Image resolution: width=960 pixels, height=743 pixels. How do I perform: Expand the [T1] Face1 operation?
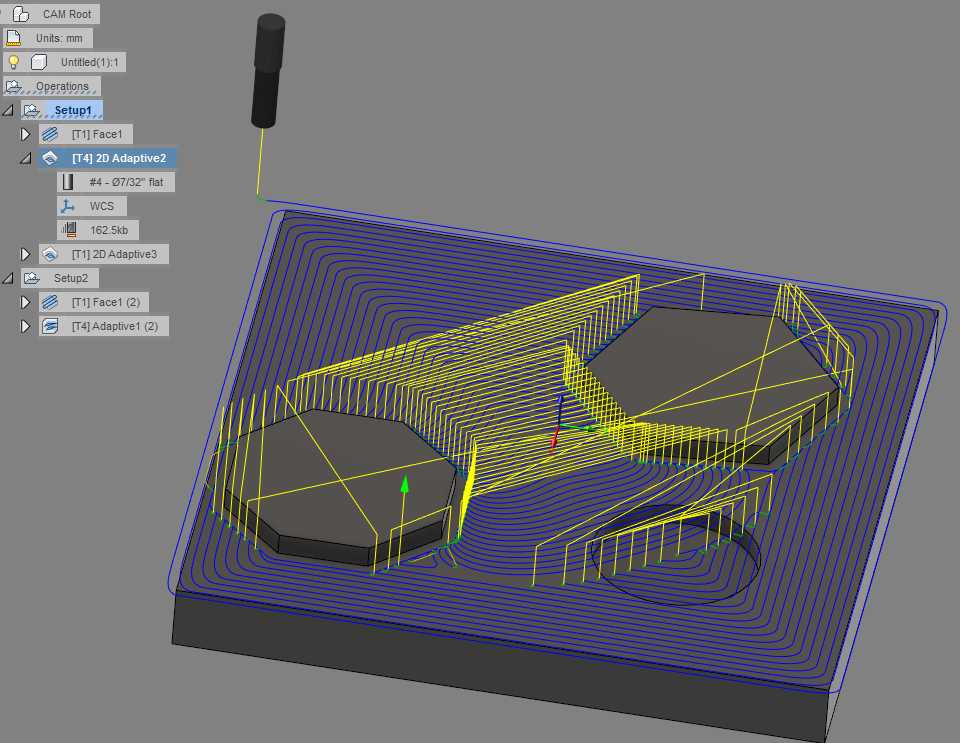25,134
